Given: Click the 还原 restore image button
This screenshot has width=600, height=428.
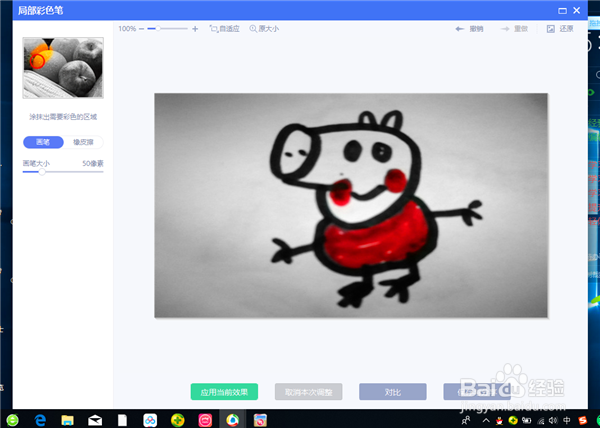Looking at the screenshot, I should pyautogui.click(x=560, y=29).
